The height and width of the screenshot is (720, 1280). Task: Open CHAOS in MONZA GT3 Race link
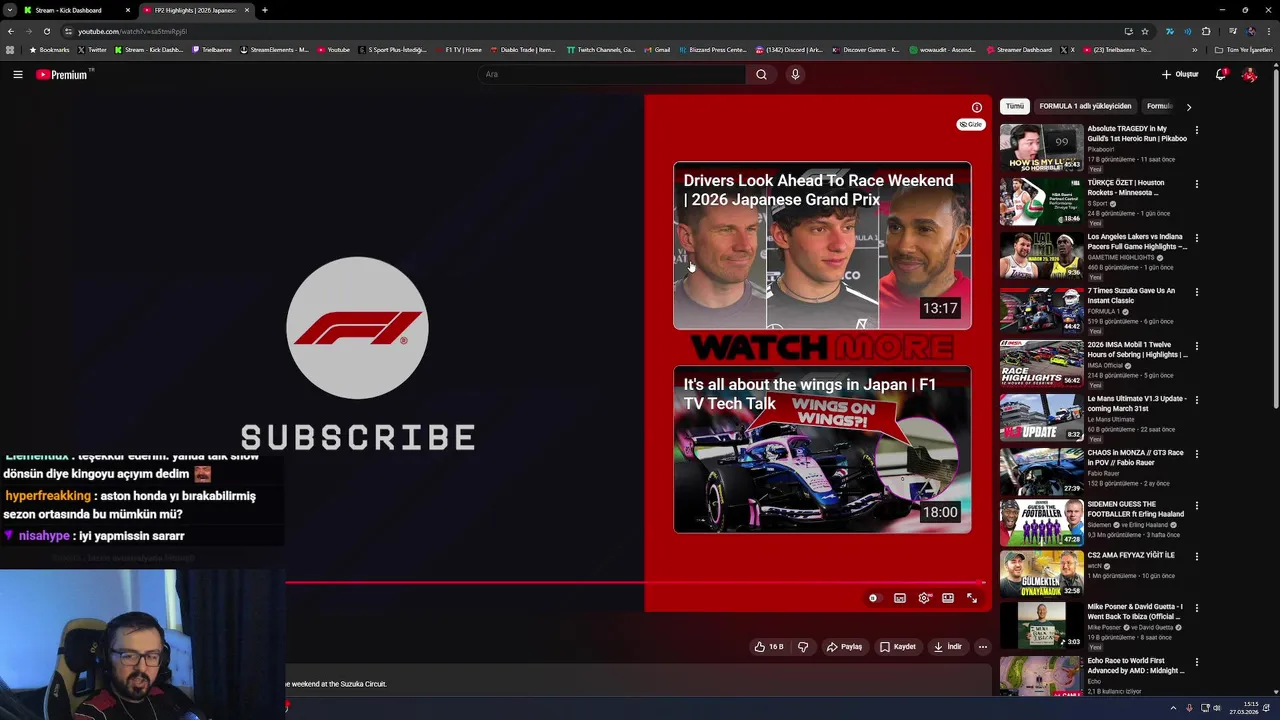click(x=1135, y=458)
